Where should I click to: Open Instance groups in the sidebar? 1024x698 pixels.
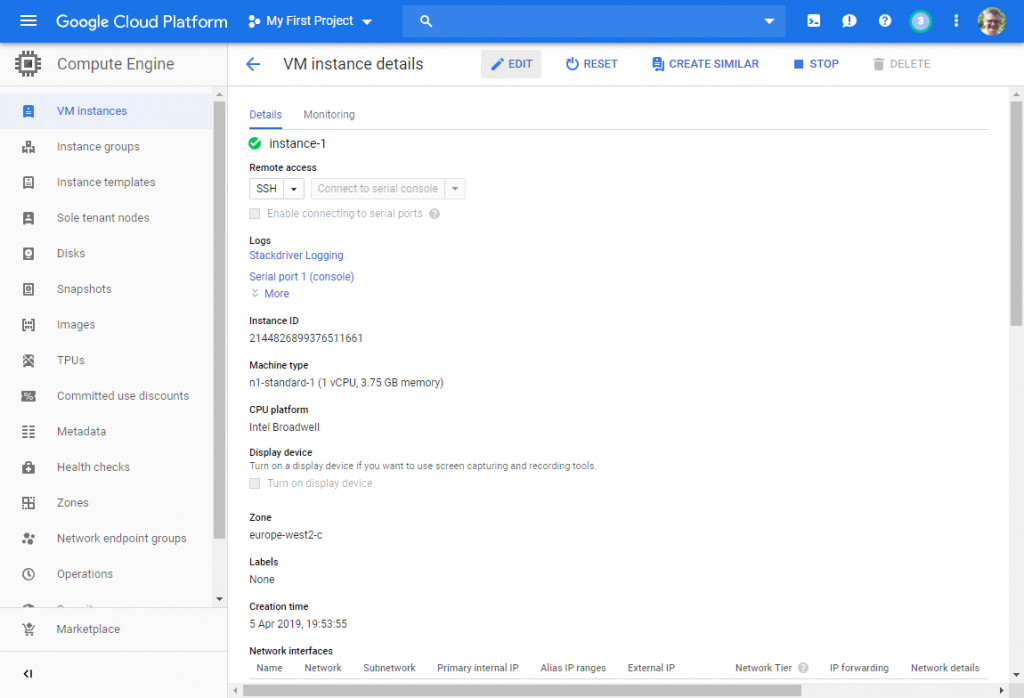(x=98, y=147)
